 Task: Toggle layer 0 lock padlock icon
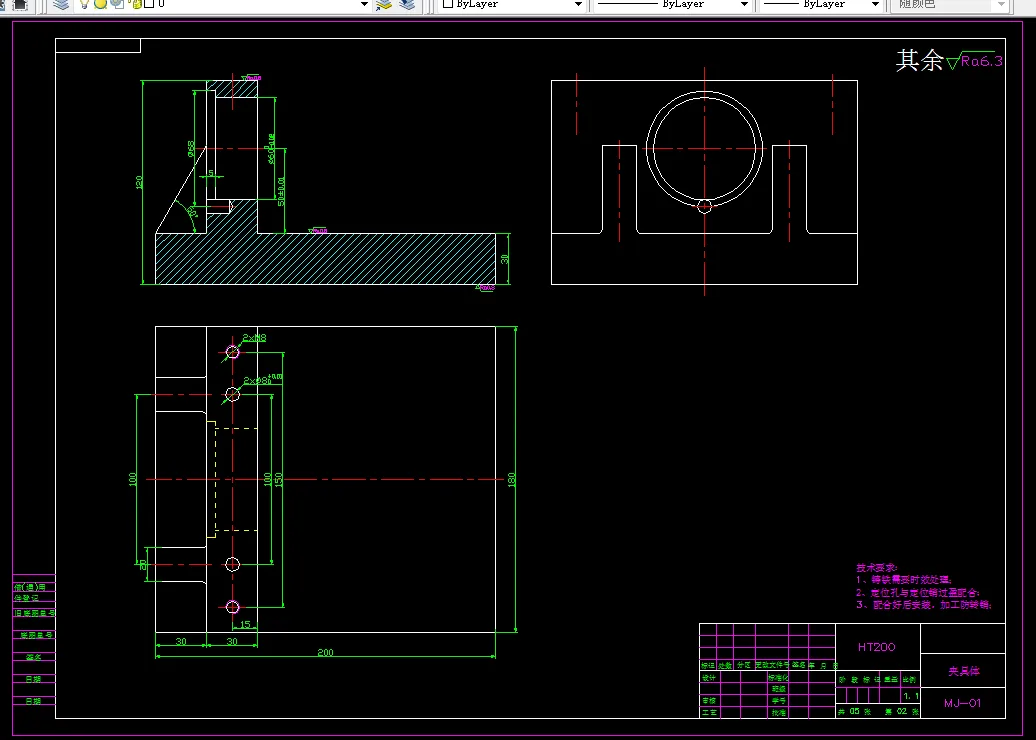(135, 4)
